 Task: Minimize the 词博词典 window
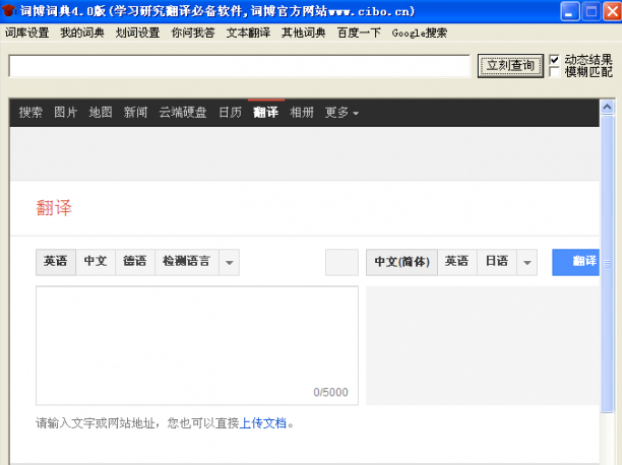point(570,11)
